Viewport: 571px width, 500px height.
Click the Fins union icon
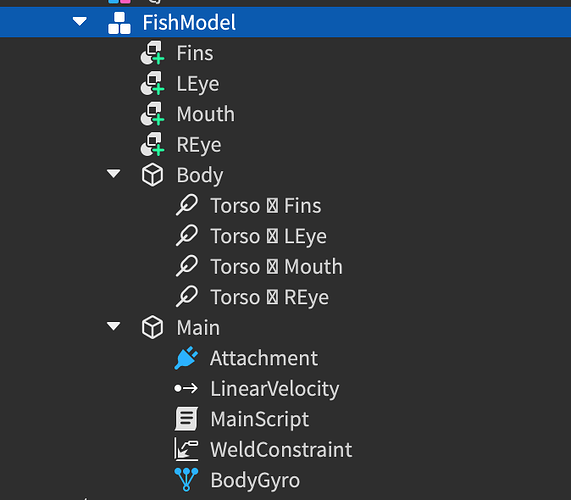(152, 53)
